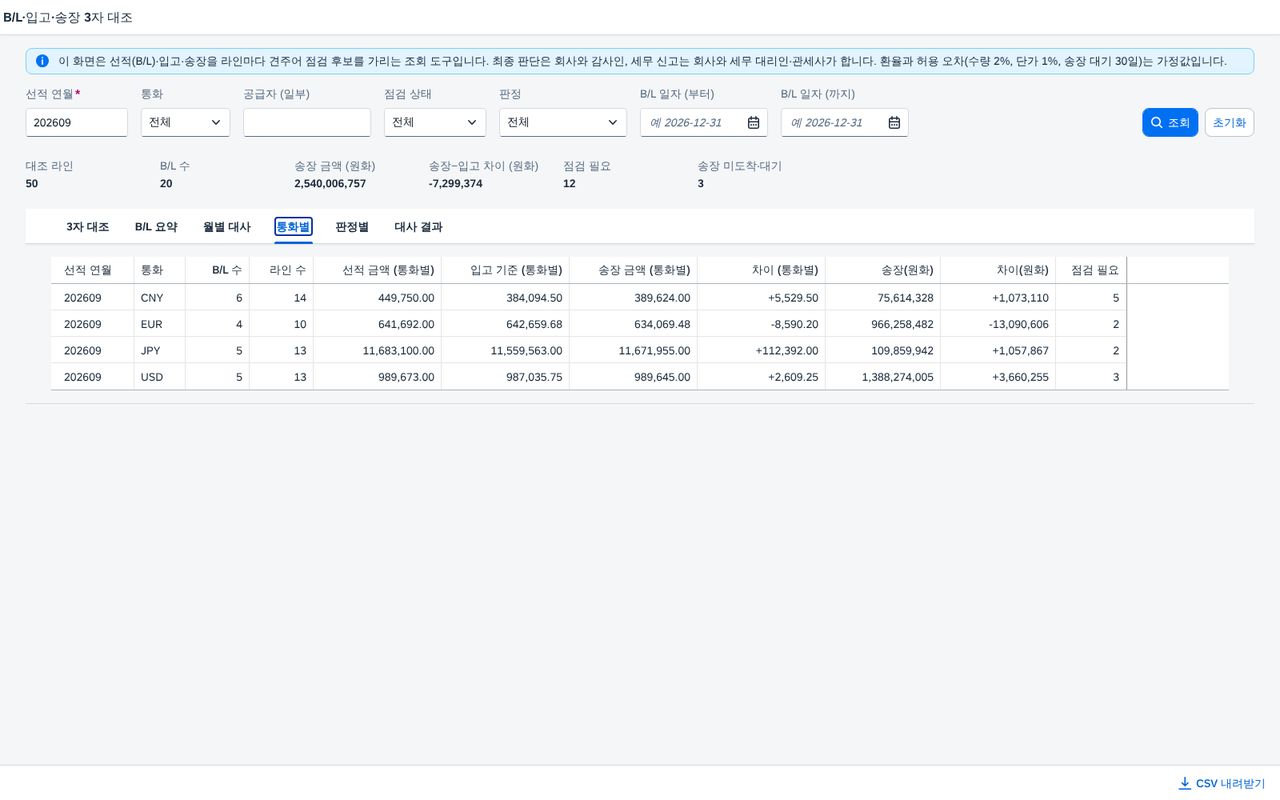Click the 초기화 reset button
The width and height of the screenshot is (1280, 800).
[x=1229, y=122]
